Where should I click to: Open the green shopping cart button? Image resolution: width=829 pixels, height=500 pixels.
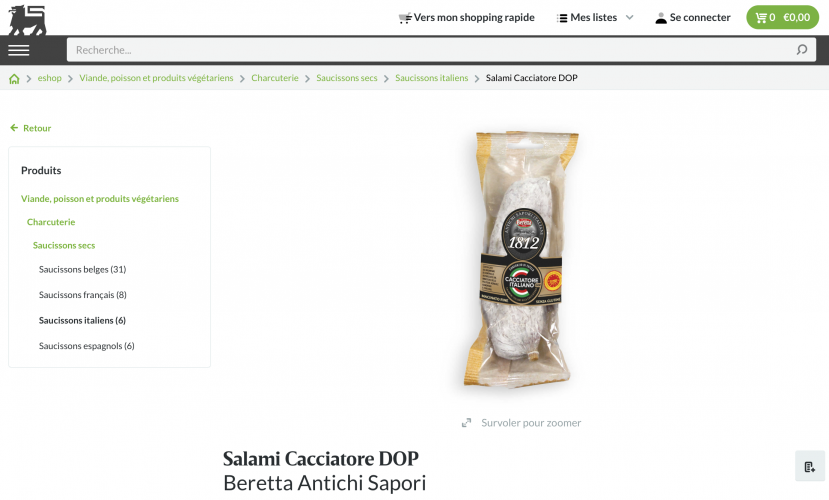click(x=782, y=17)
